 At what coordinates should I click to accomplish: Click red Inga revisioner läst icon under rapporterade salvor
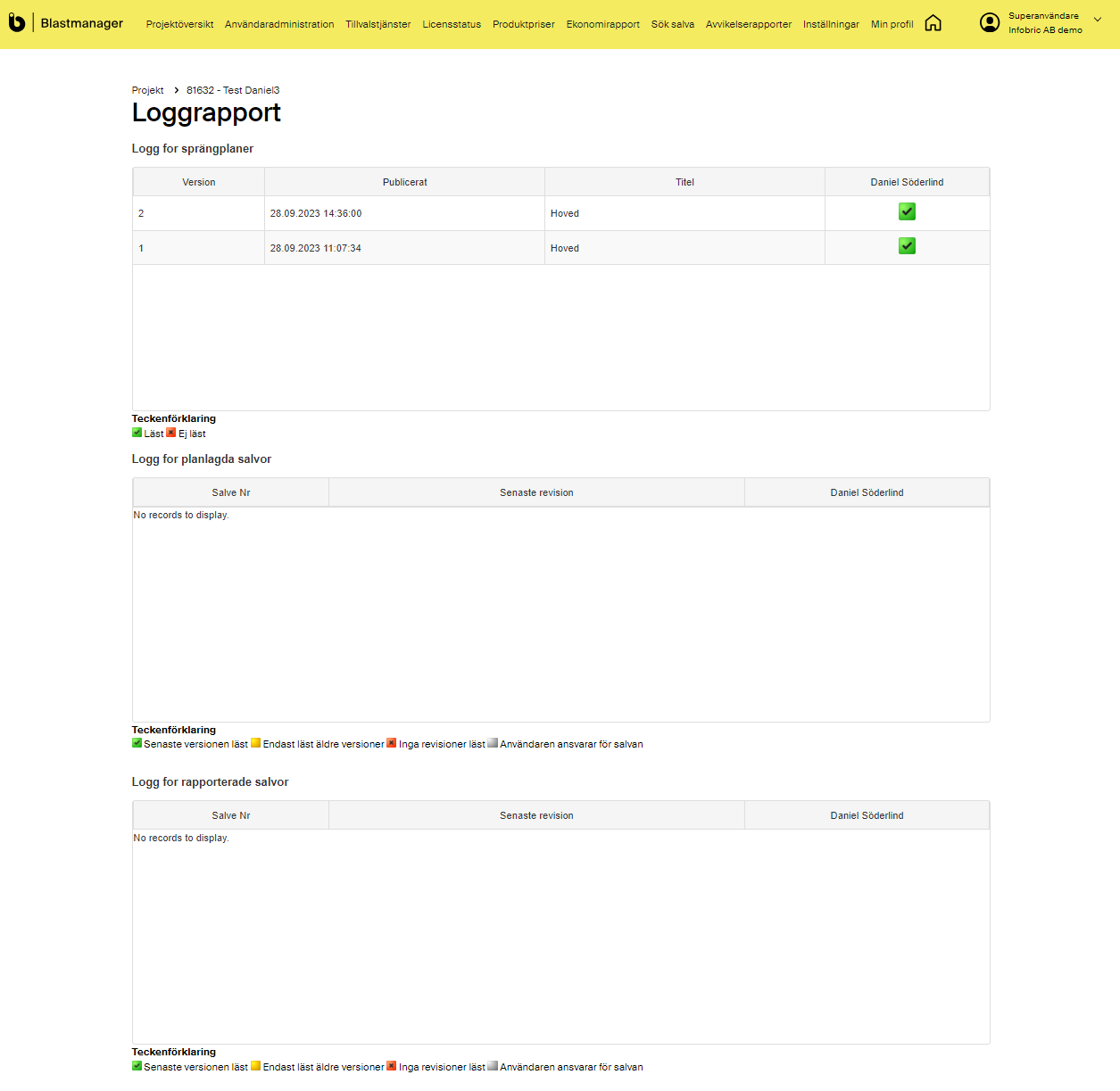[392, 1066]
